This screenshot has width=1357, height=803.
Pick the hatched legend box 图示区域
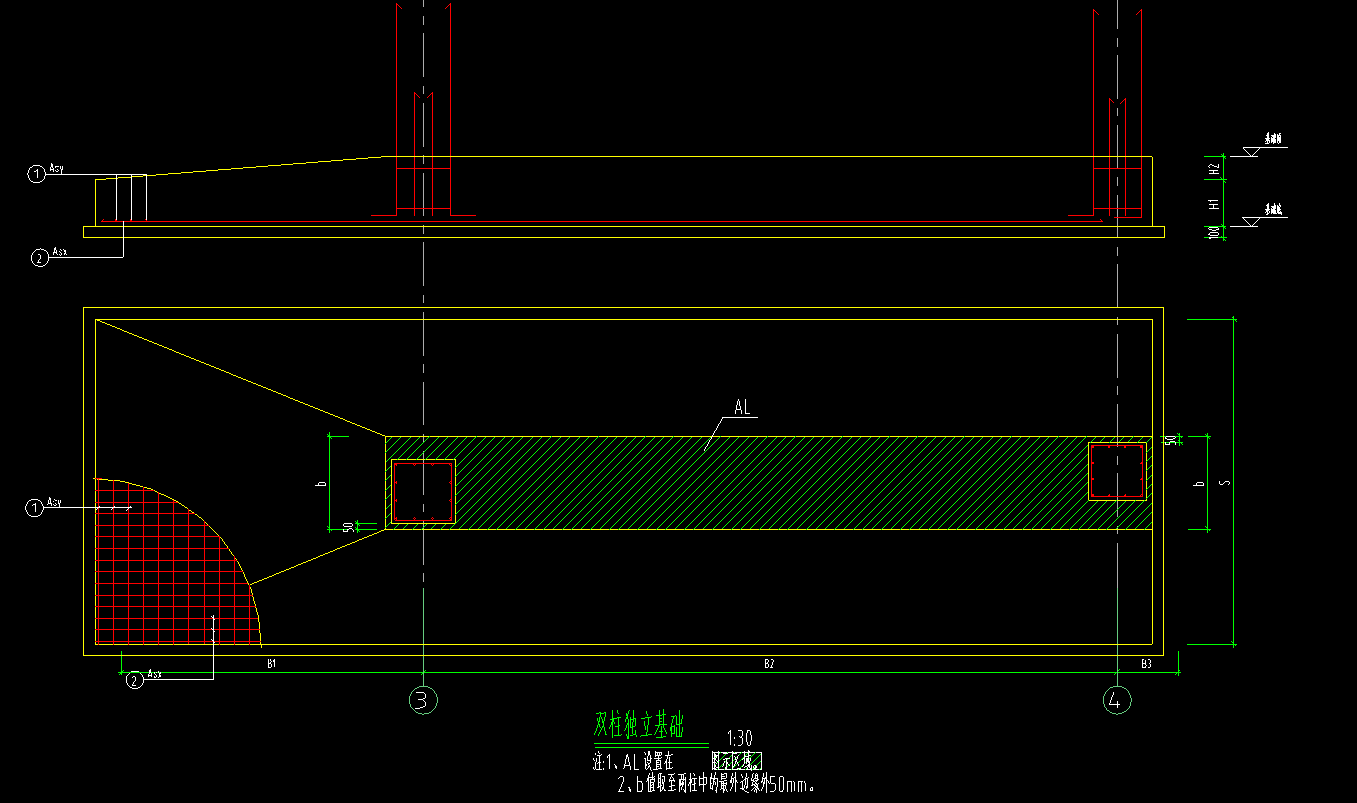736,762
